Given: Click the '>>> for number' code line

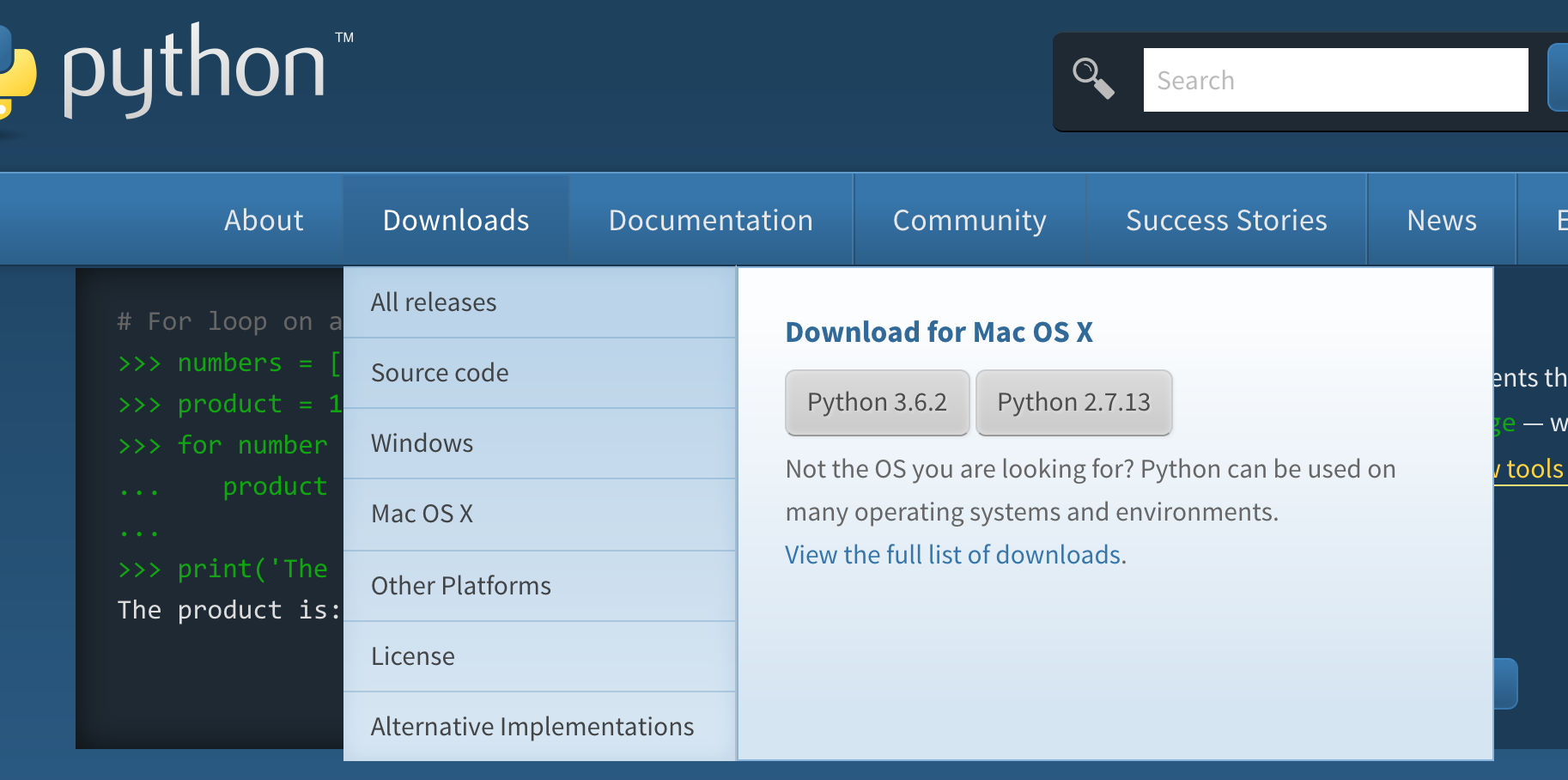Looking at the screenshot, I should pyautogui.click(x=222, y=445).
